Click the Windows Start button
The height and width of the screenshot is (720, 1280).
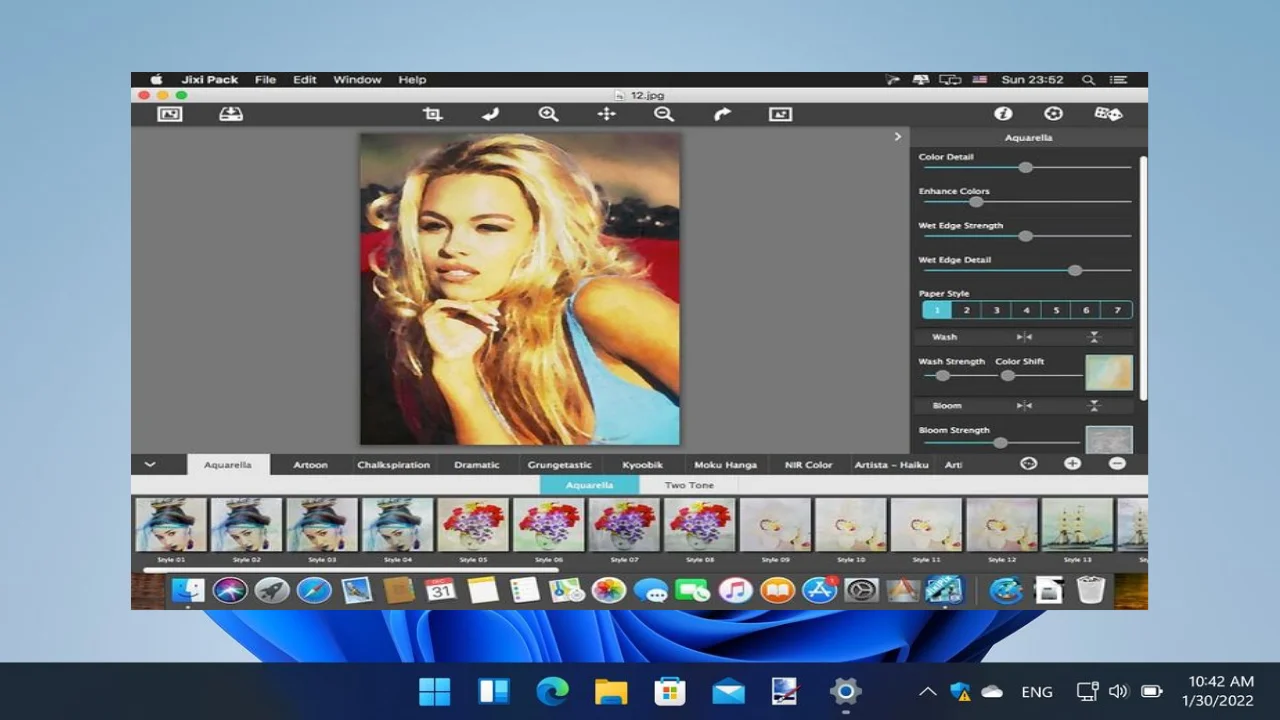tap(434, 691)
